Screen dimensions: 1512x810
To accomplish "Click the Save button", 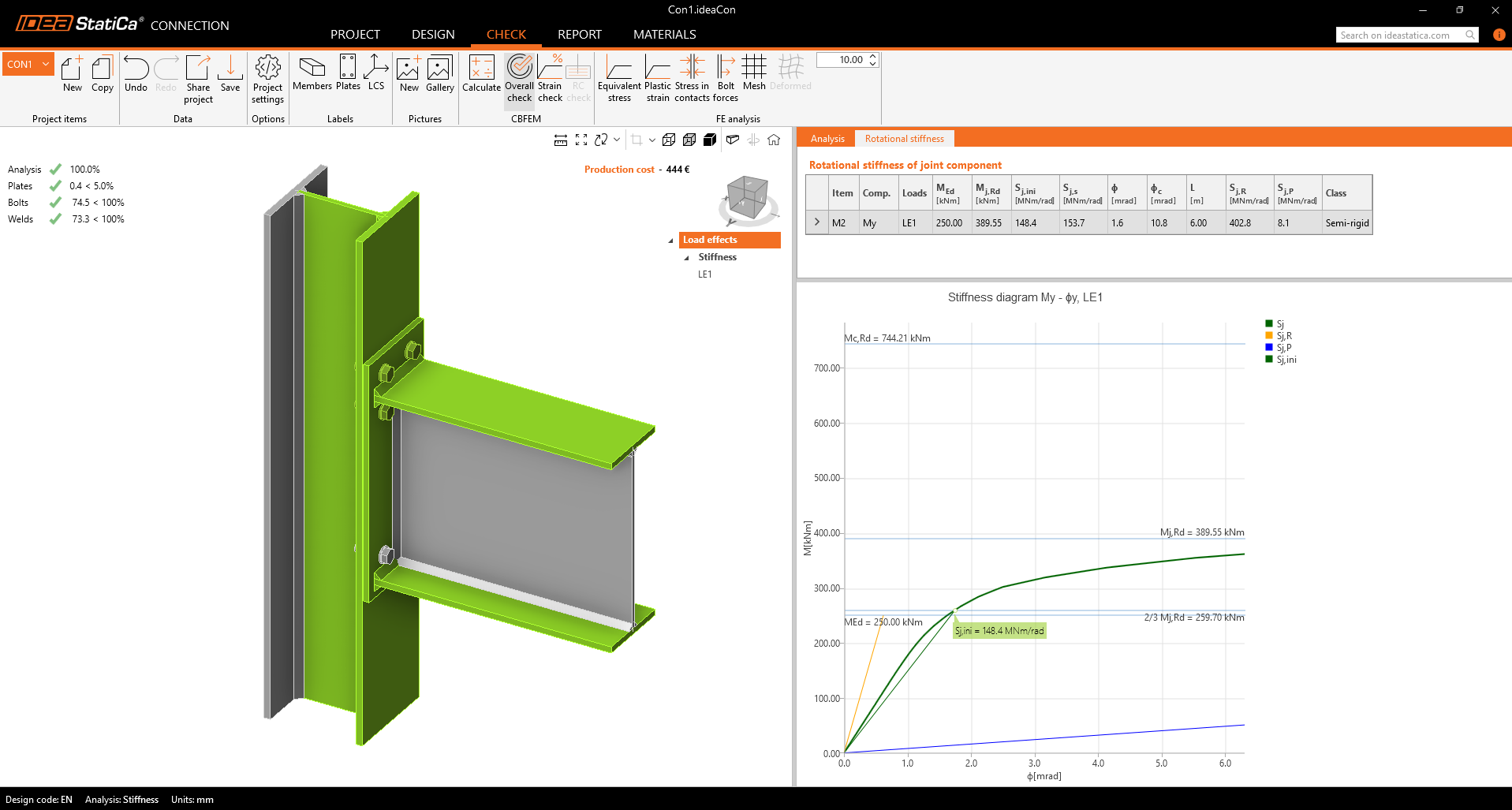I will pyautogui.click(x=230, y=74).
